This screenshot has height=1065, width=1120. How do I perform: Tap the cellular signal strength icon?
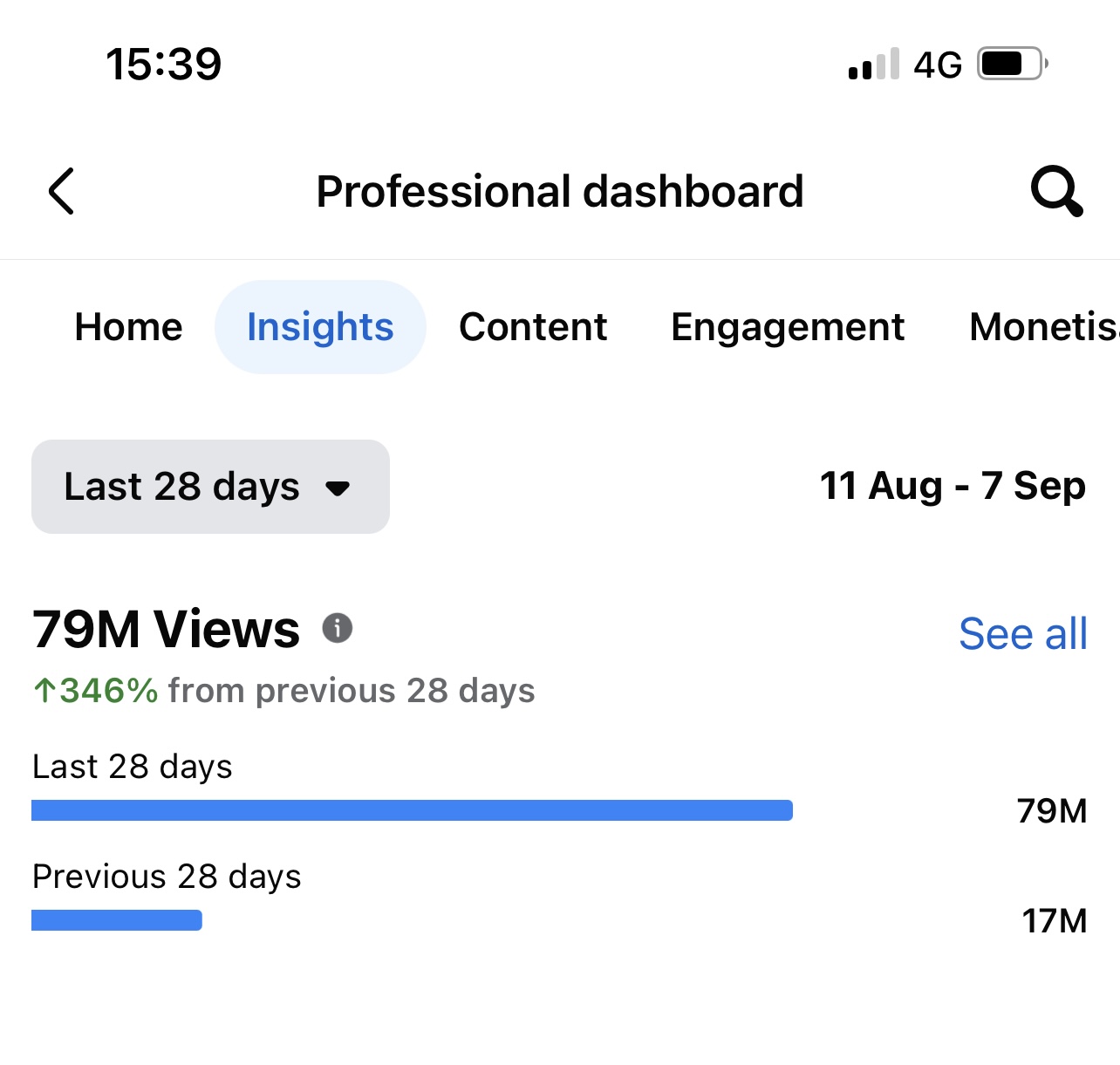point(873,65)
